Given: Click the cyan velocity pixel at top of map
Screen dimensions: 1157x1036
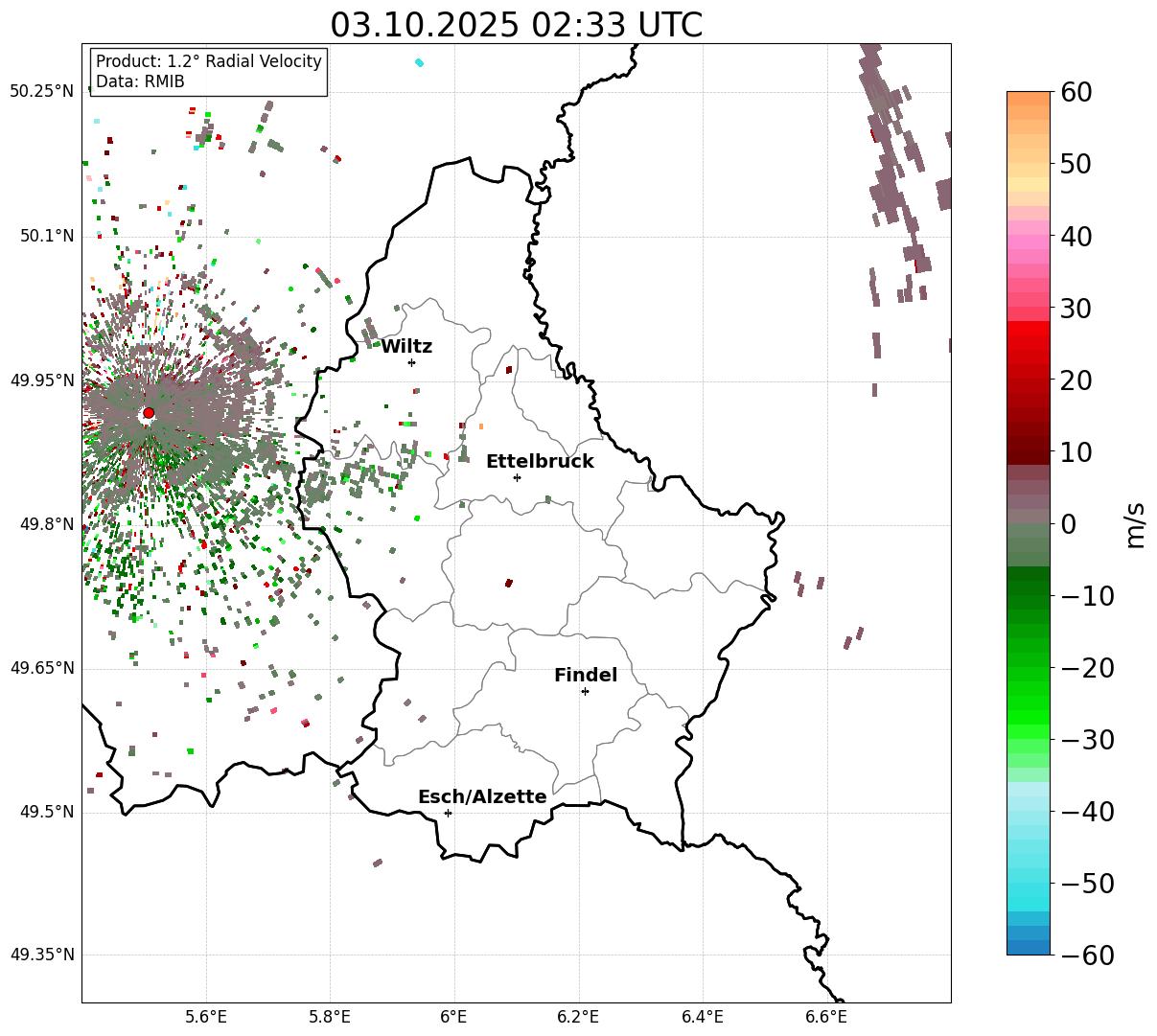Looking at the screenshot, I should [x=419, y=62].
